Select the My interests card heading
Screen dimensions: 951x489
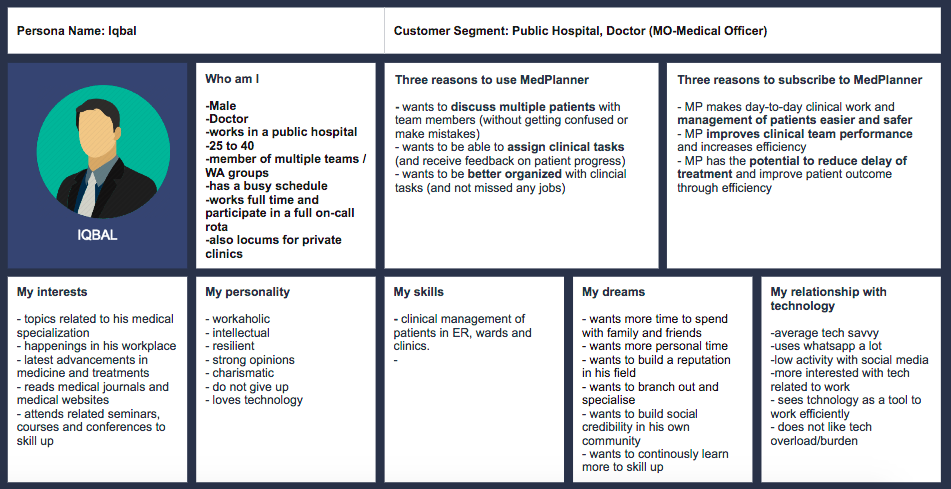[x=52, y=292]
